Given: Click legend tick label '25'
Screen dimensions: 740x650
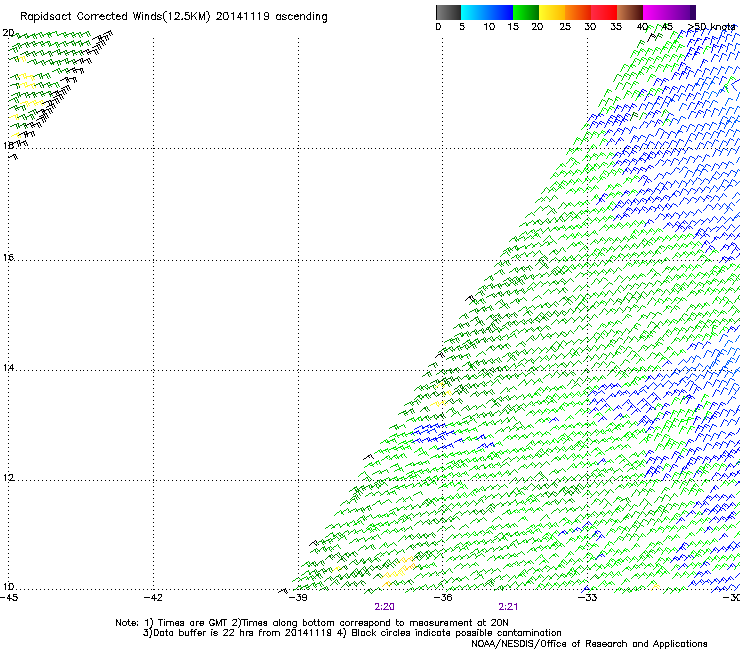Looking at the screenshot, I should (565, 27).
